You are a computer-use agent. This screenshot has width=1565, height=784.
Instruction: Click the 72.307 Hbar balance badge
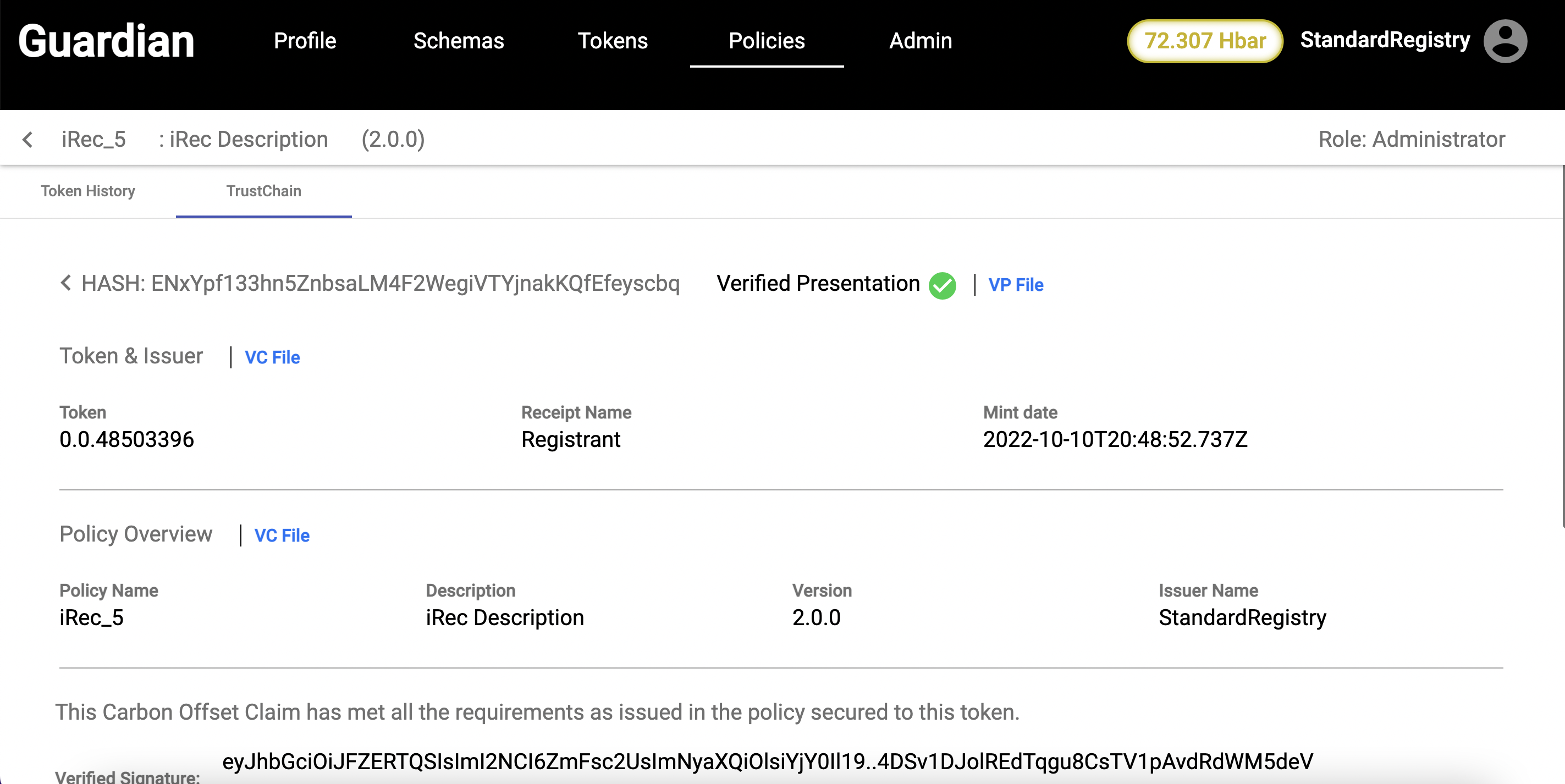pyautogui.click(x=1205, y=41)
